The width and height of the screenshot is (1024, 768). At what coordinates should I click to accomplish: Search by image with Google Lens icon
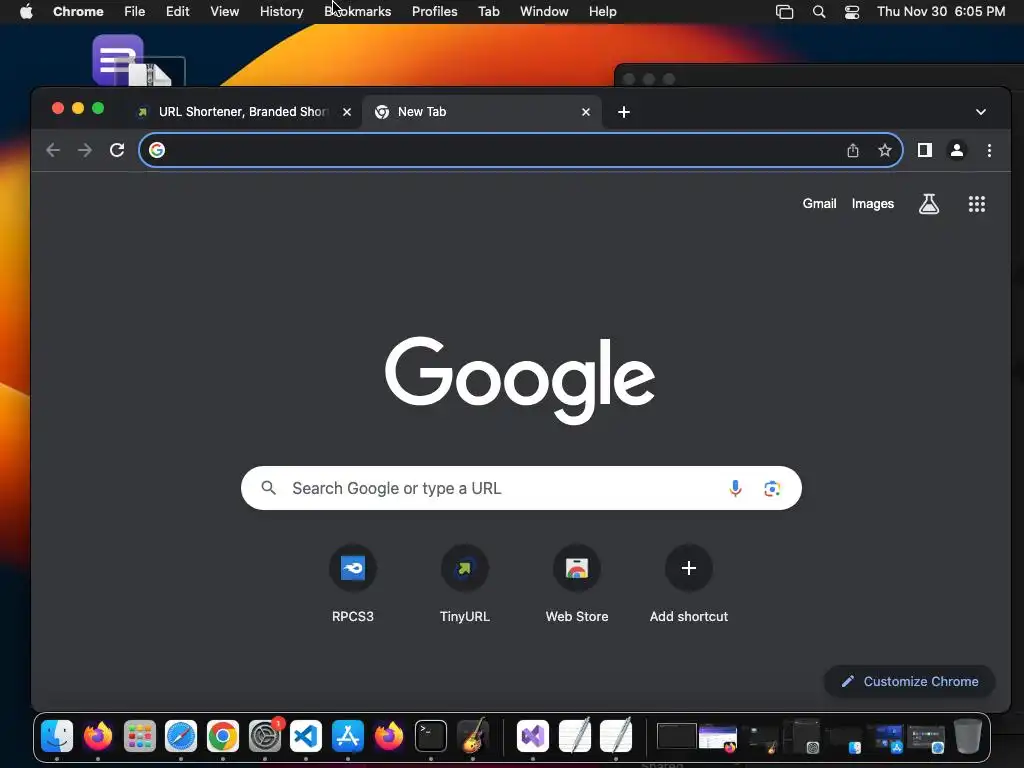coord(772,488)
